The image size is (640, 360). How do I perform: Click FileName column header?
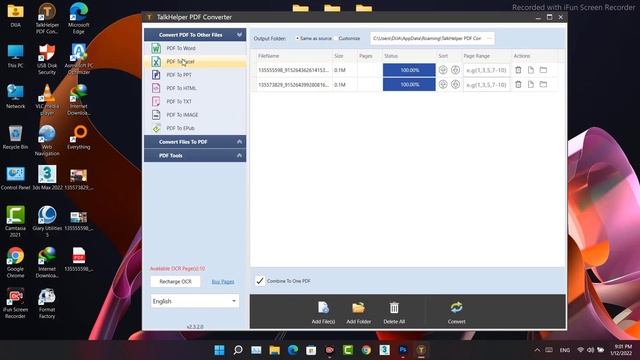point(269,56)
